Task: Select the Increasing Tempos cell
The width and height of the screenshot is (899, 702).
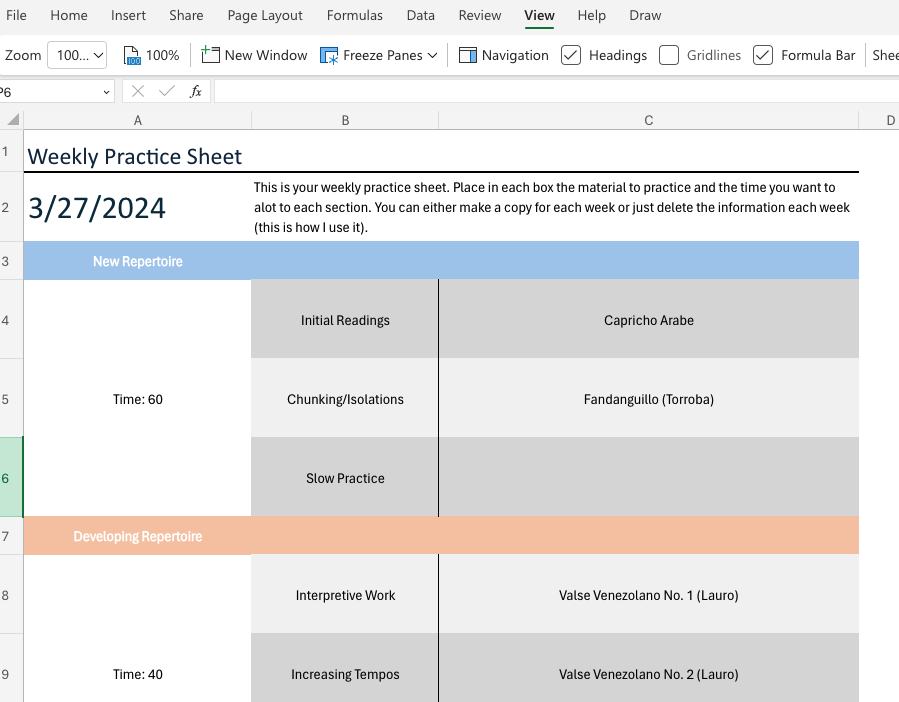Action: pyautogui.click(x=345, y=668)
